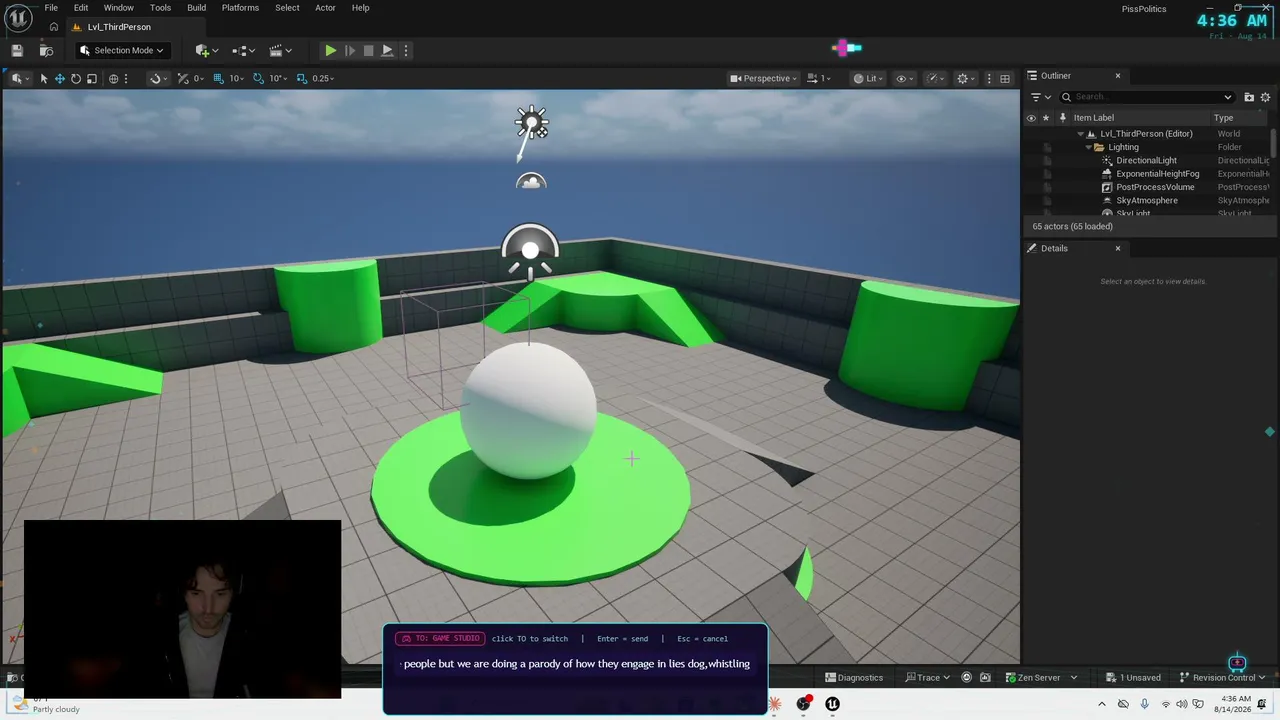Open play options three-dot menu
The height and width of the screenshot is (720, 1280).
pyautogui.click(x=405, y=50)
